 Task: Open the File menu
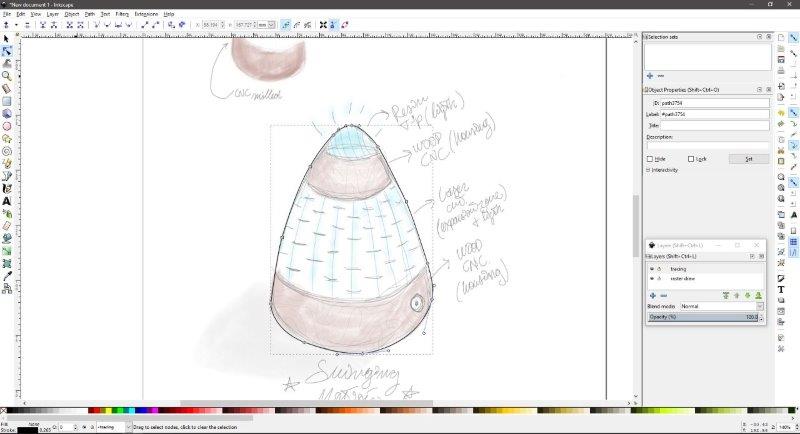point(7,14)
